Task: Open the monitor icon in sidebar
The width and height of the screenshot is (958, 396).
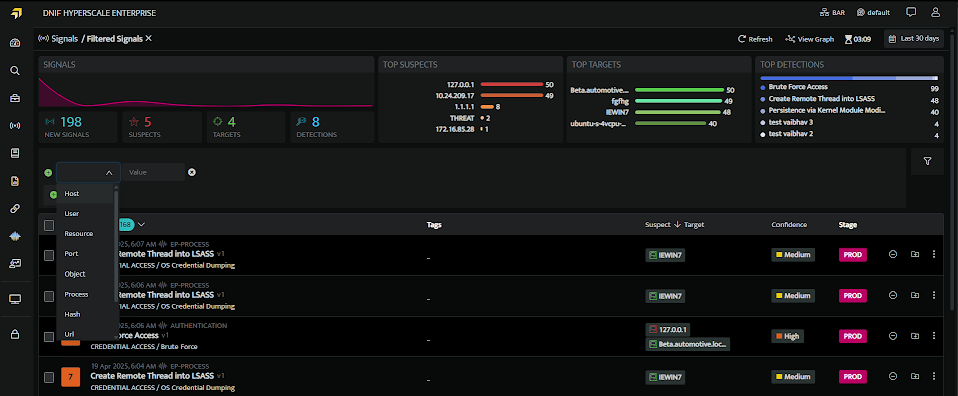Action: tap(15, 299)
